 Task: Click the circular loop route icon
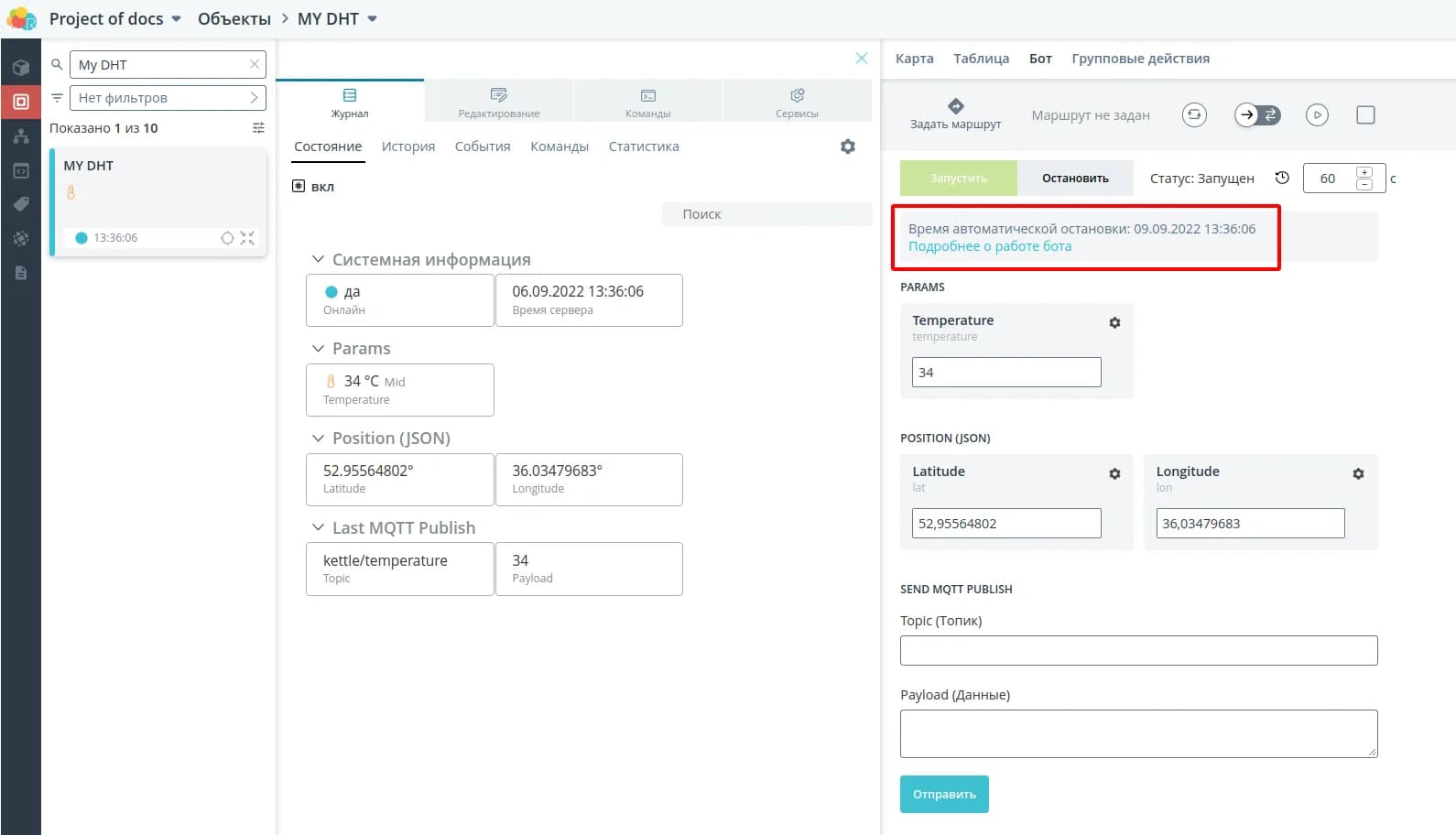coord(1194,114)
